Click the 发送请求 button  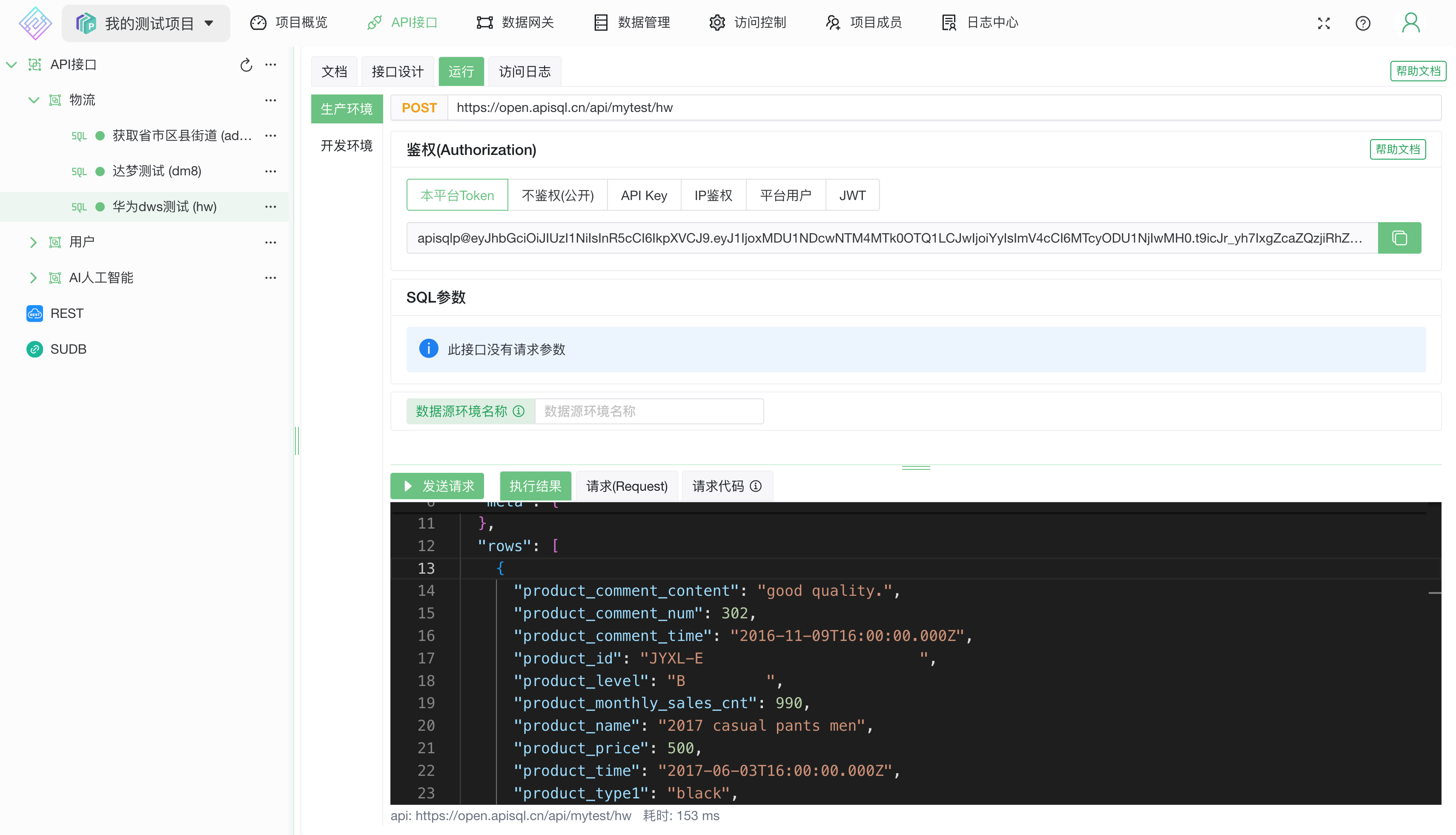[437, 486]
